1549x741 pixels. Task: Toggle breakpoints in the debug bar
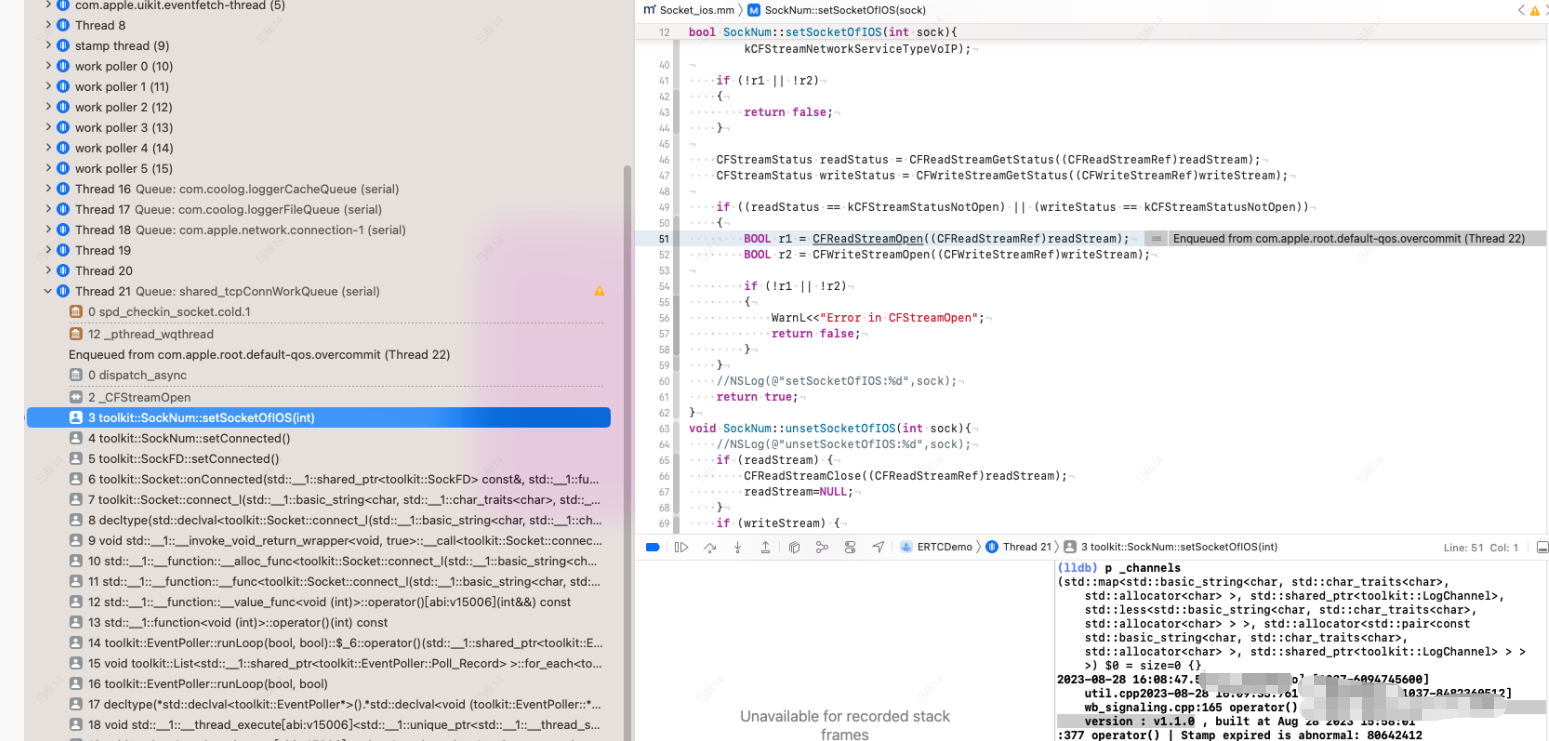click(653, 547)
